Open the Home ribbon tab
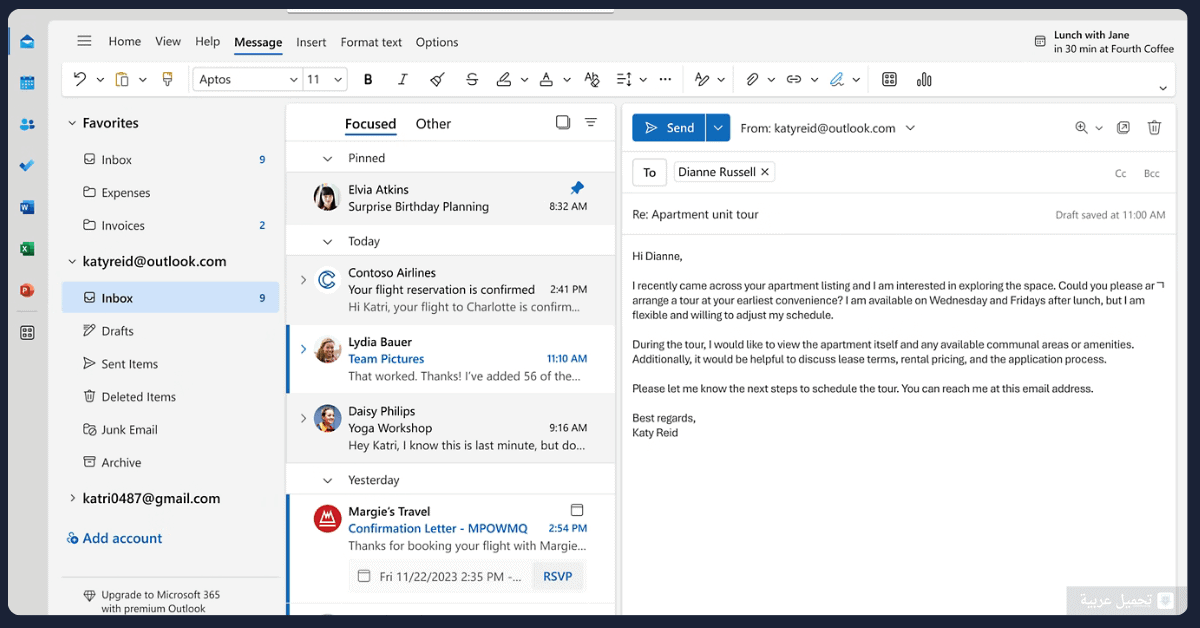 coord(125,42)
